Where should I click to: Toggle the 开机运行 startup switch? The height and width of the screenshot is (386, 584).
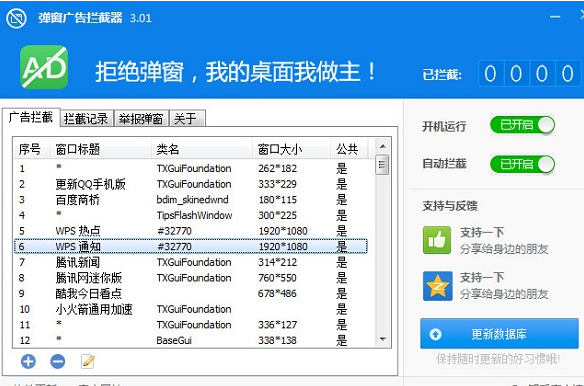522,125
